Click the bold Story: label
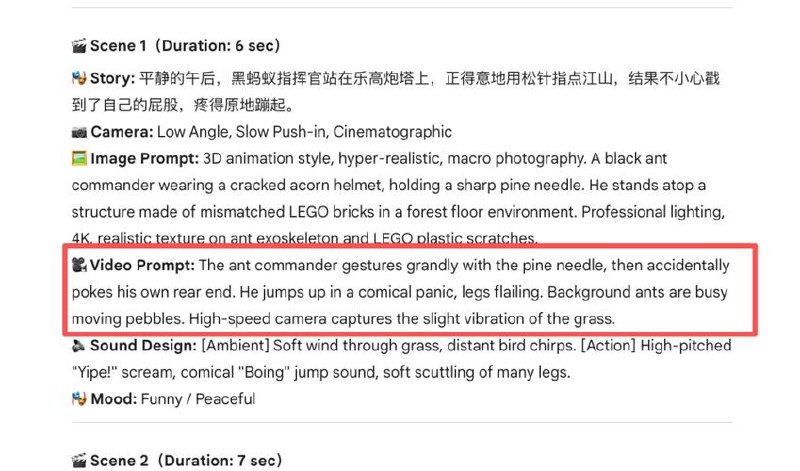Screen dimensions: 800x471 [x=112, y=79]
